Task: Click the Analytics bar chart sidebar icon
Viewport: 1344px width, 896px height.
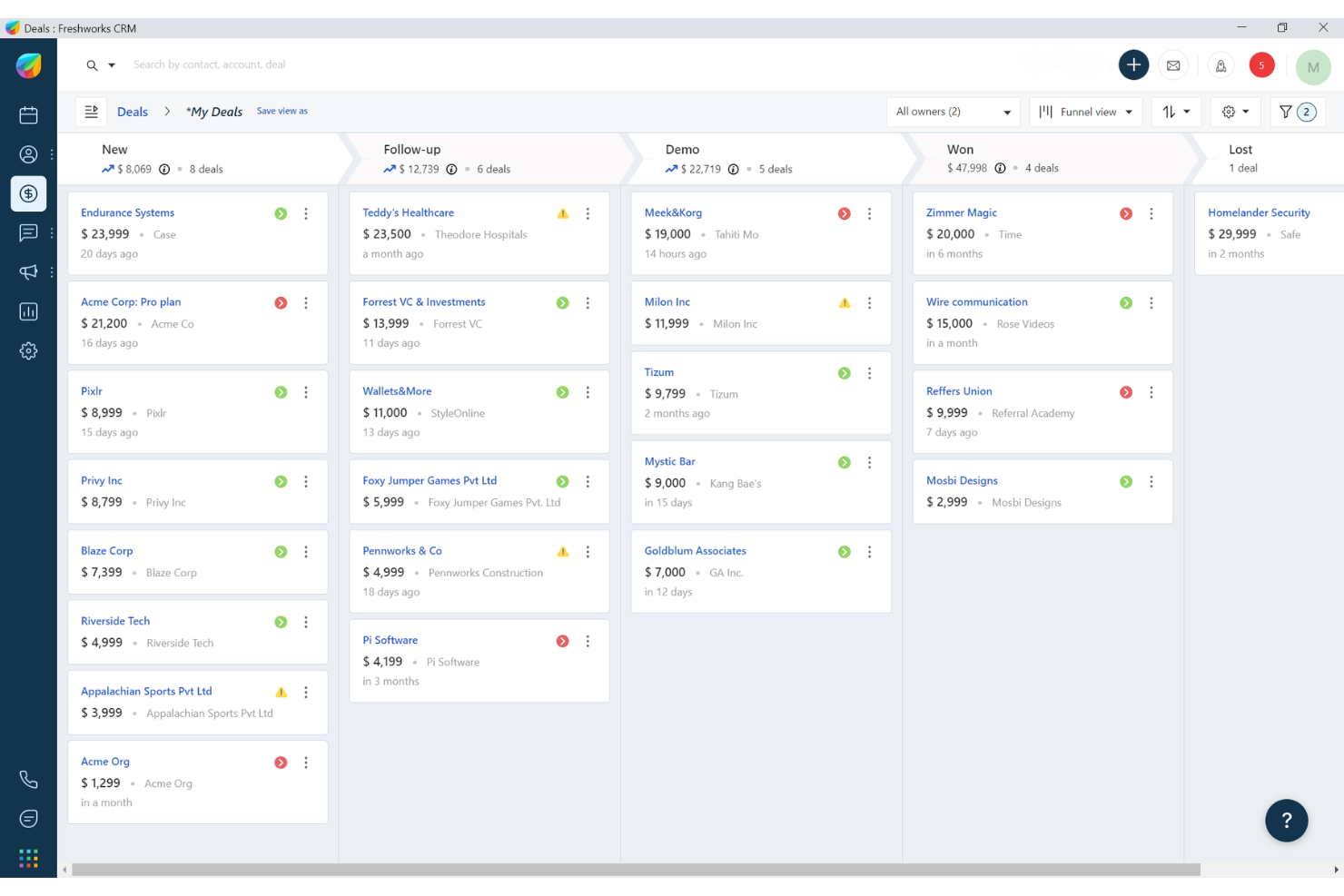Action: pyautogui.click(x=28, y=310)
